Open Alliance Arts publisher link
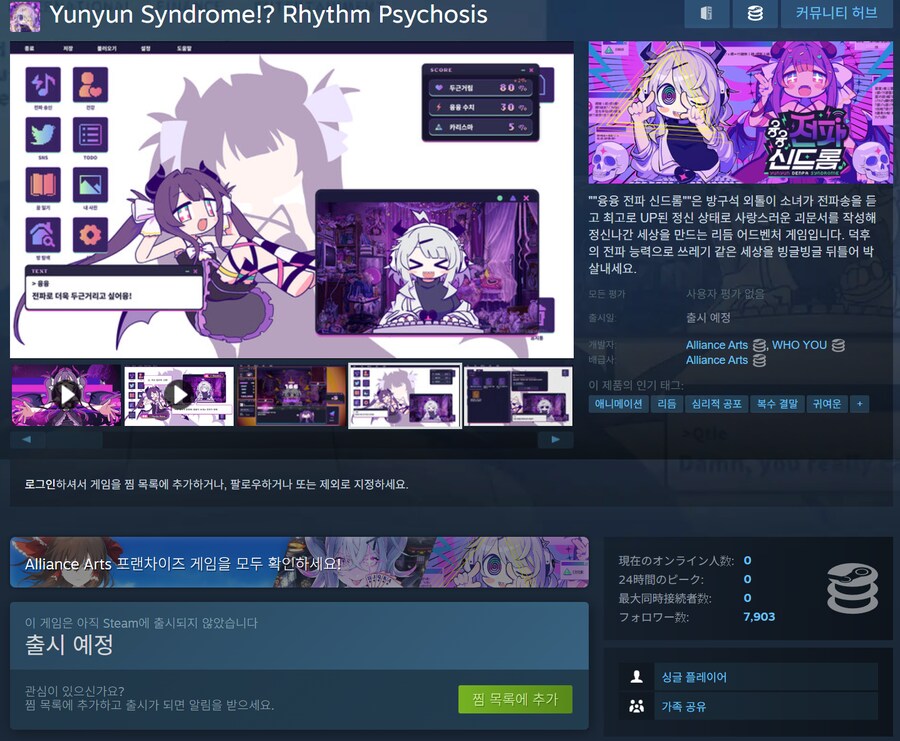 [x=716, y=360]
